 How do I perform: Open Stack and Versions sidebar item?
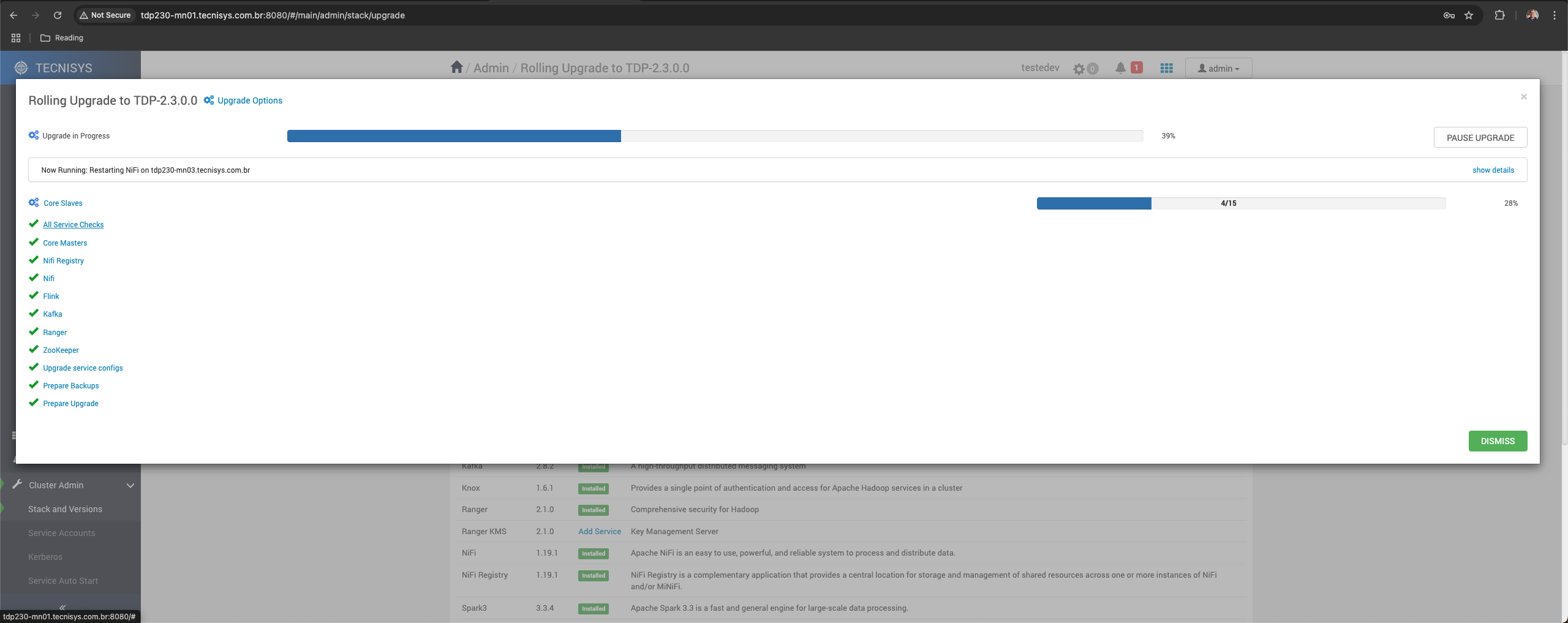tap(65, 509)
